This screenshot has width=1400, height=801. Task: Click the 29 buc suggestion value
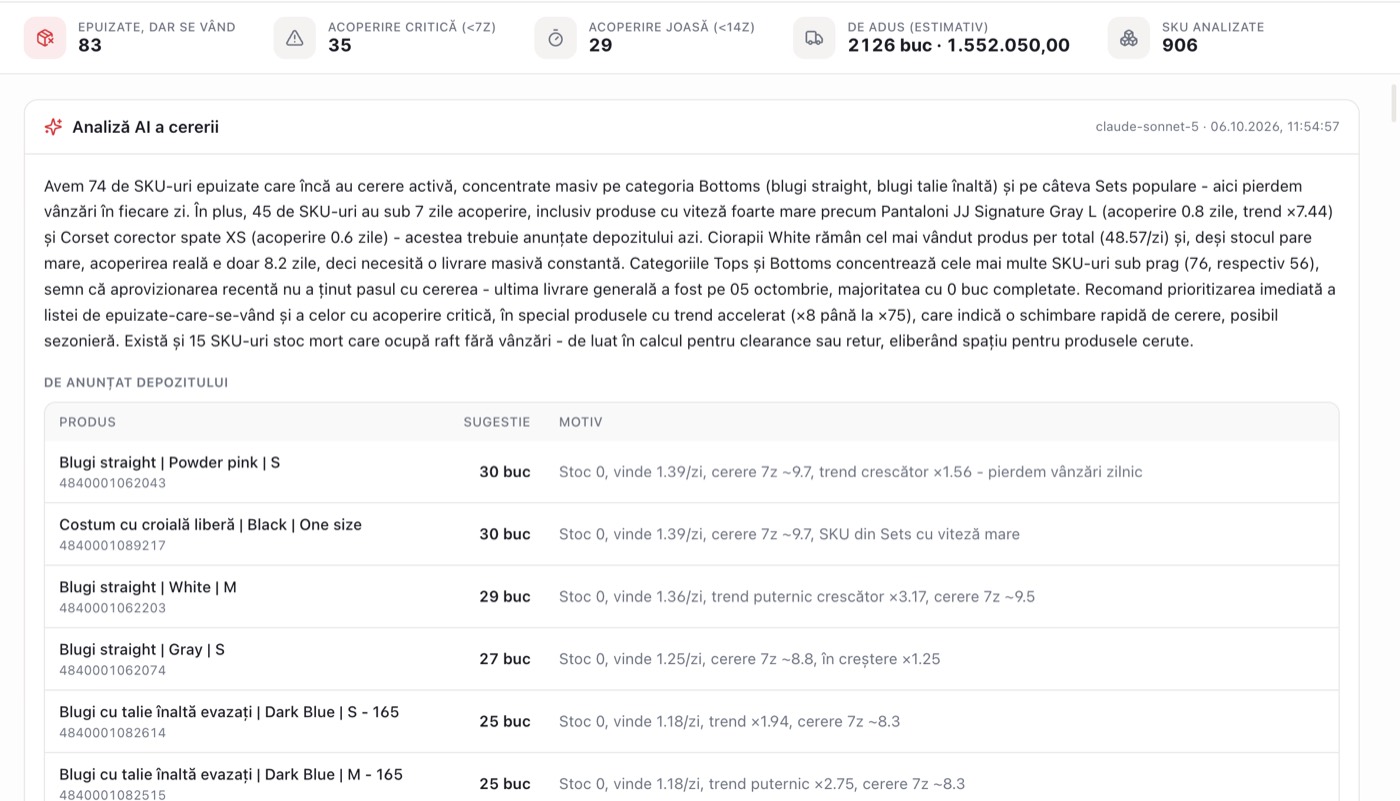[505, 597]
